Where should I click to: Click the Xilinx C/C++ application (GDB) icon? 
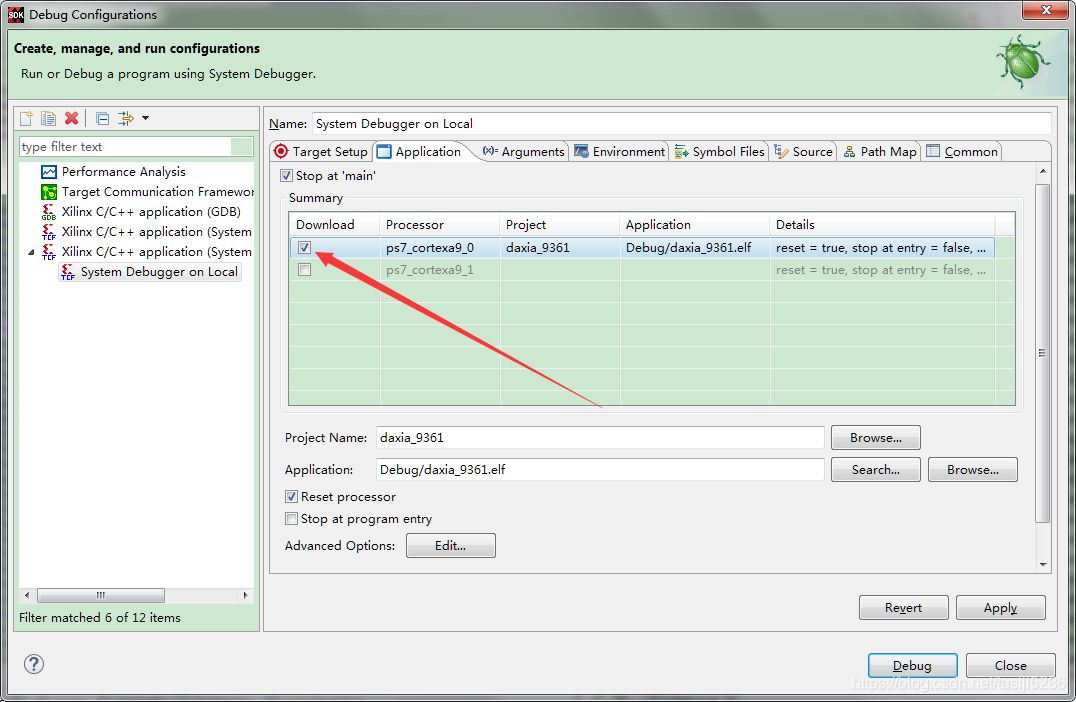(x=49, y=212)
